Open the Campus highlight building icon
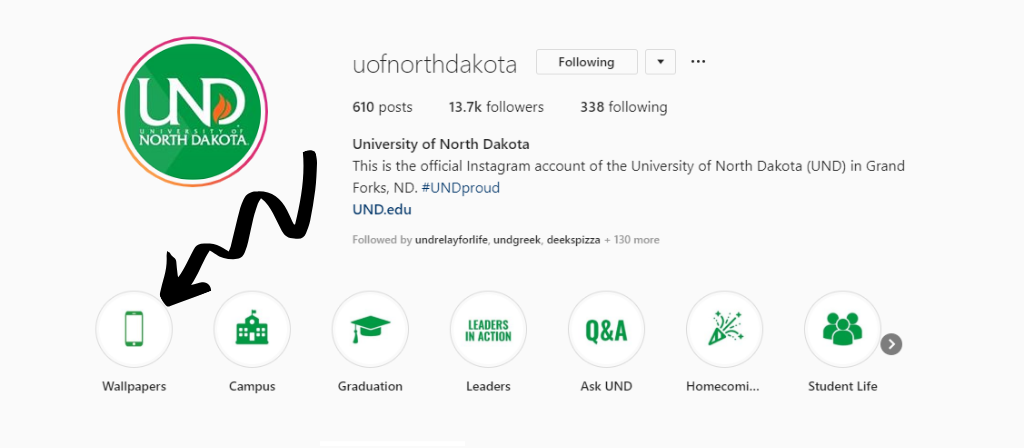 (x=252, y=330)
